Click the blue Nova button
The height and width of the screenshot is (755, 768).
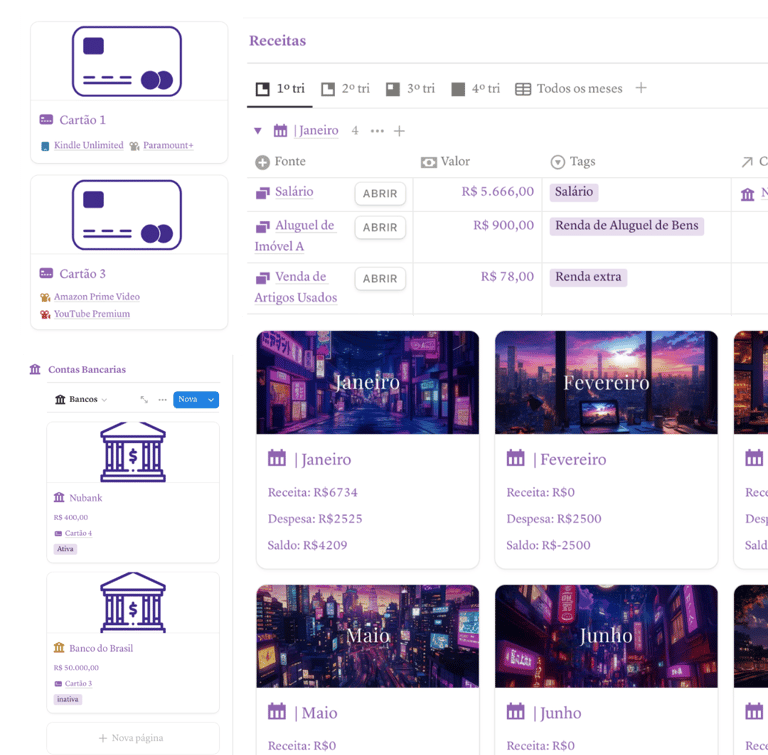point(188,399)
